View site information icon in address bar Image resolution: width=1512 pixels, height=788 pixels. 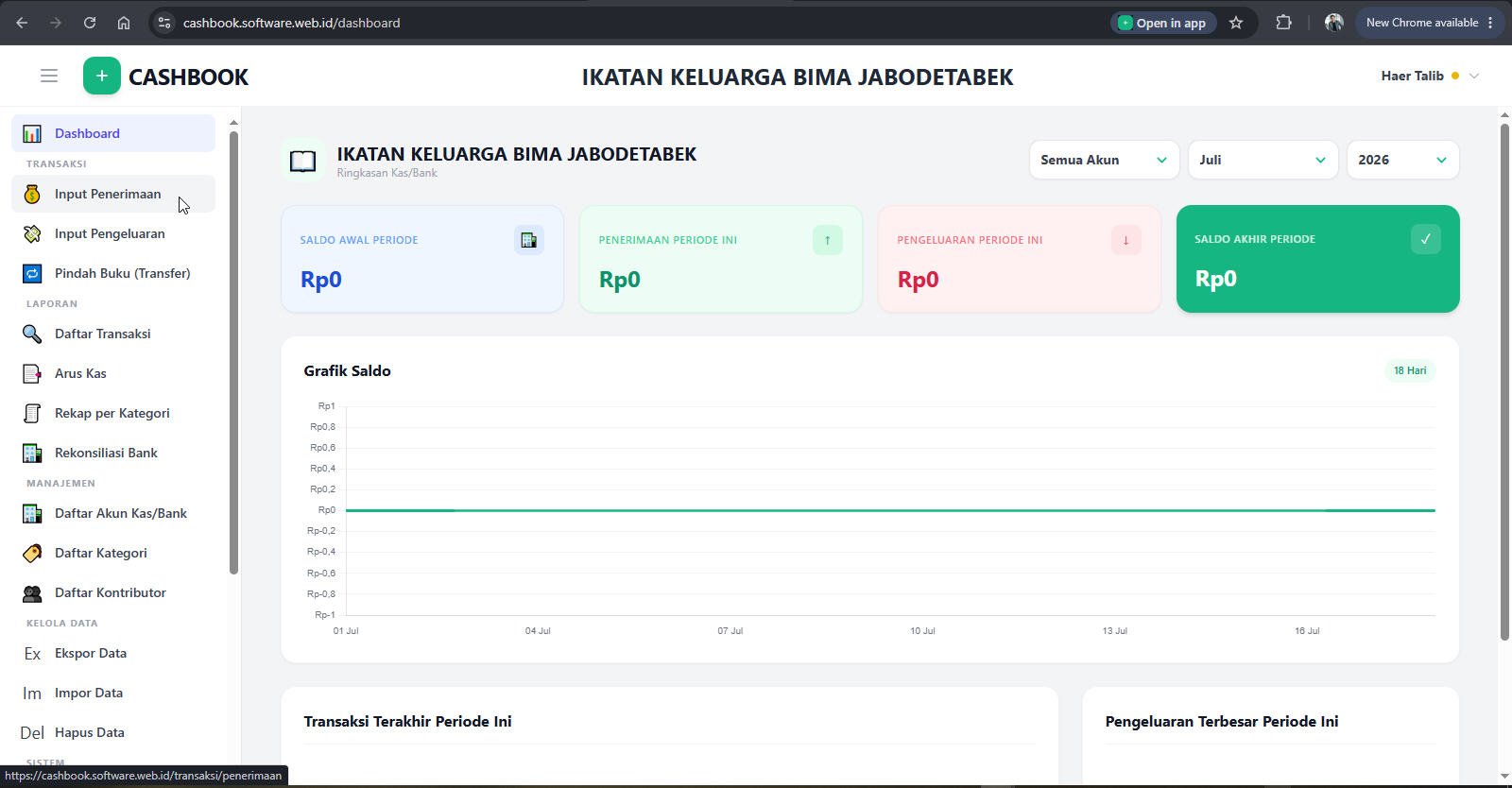click(163, 23)
